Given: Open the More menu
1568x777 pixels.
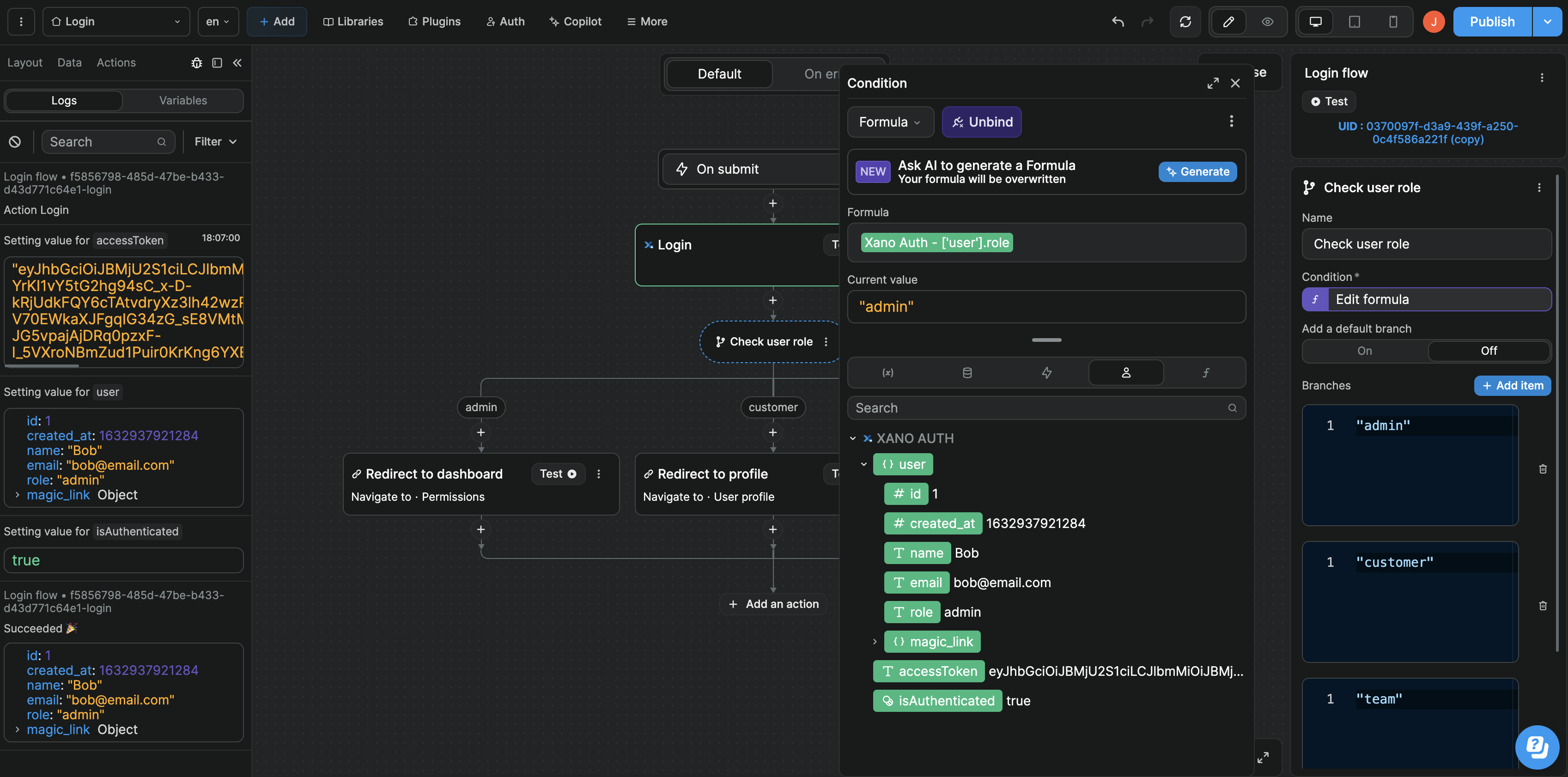Looking at the screenshot, I should [x=646, y=21].
